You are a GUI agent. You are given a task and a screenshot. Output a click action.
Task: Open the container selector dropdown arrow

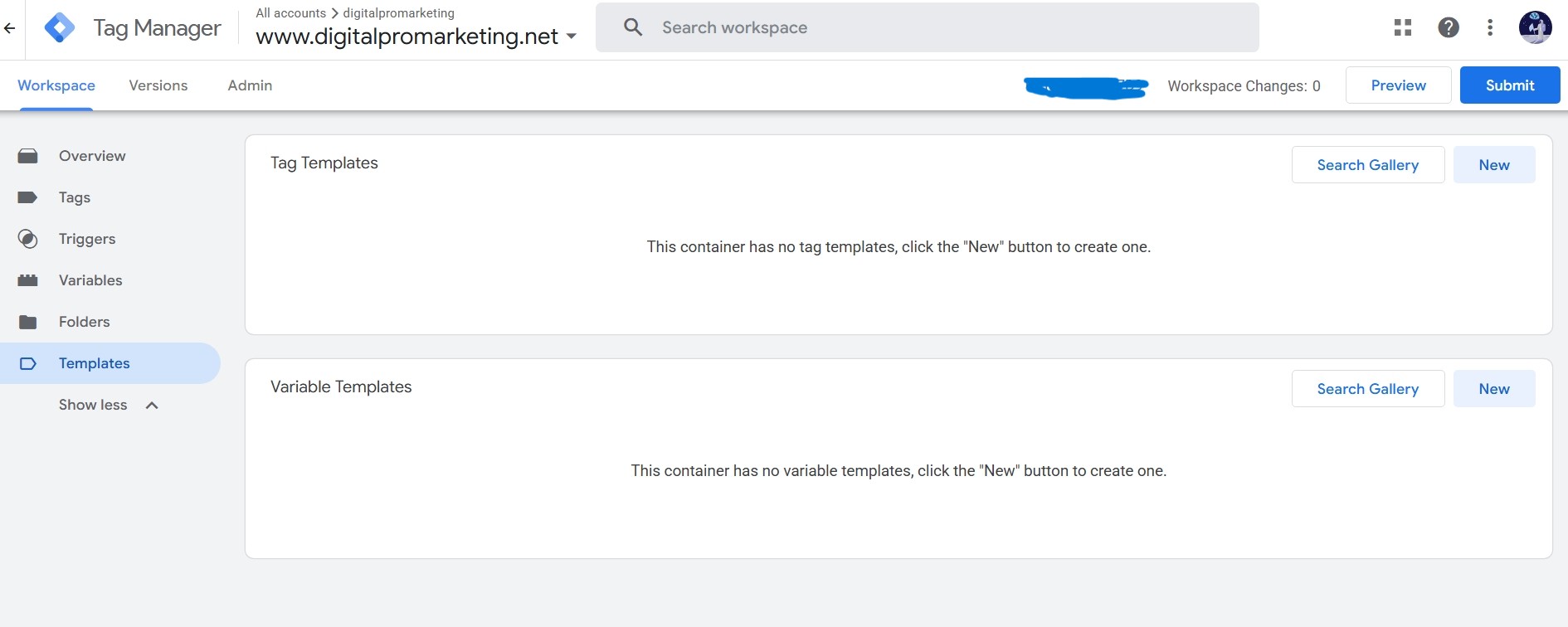click(x=571, y=36)
